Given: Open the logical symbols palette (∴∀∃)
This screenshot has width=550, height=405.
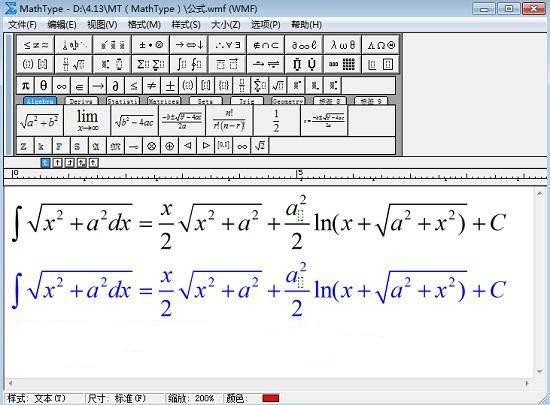Looking at the screenshot, I should (x=227, y=45).
